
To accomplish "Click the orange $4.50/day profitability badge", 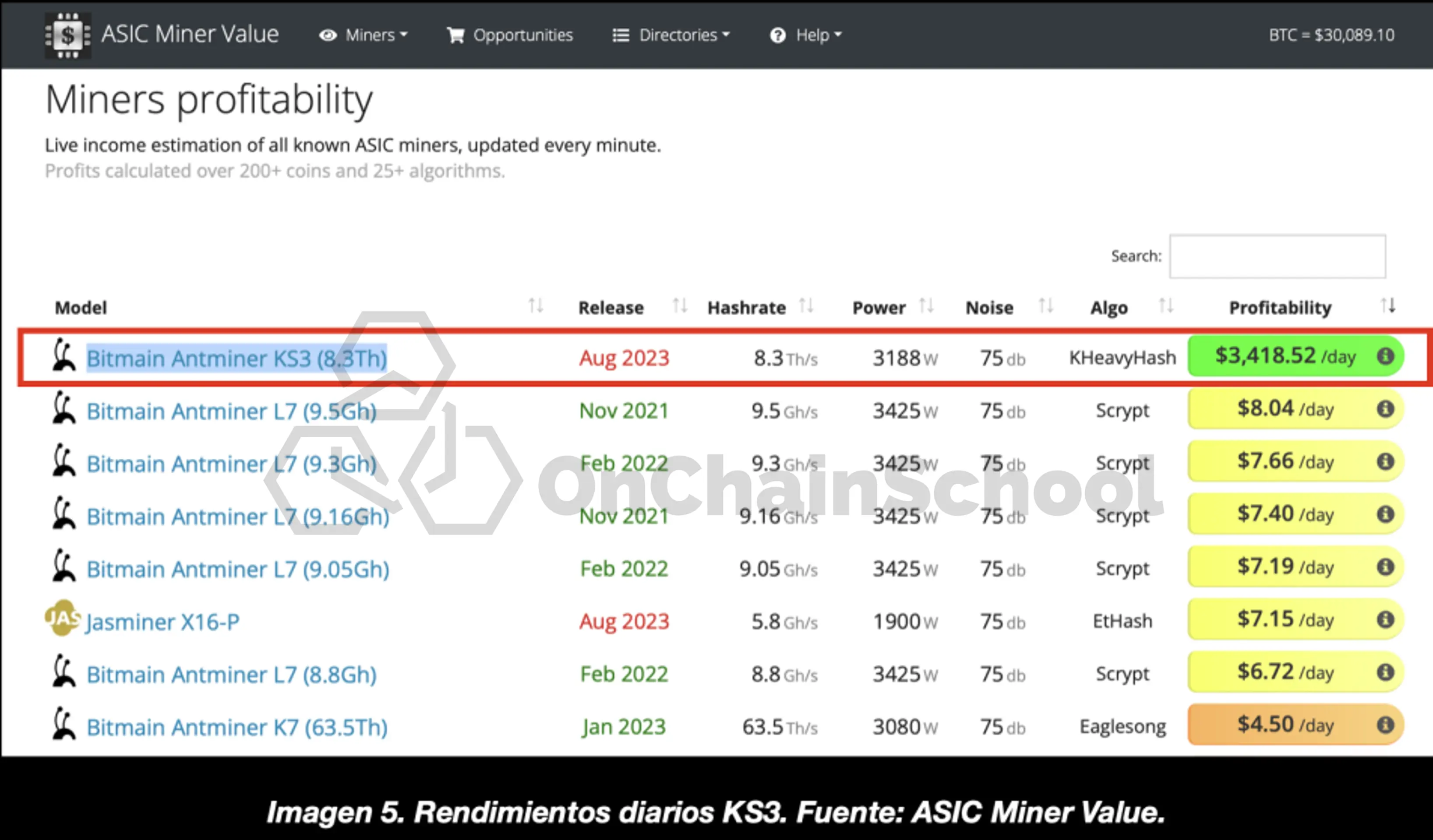I will [1295, 724].
